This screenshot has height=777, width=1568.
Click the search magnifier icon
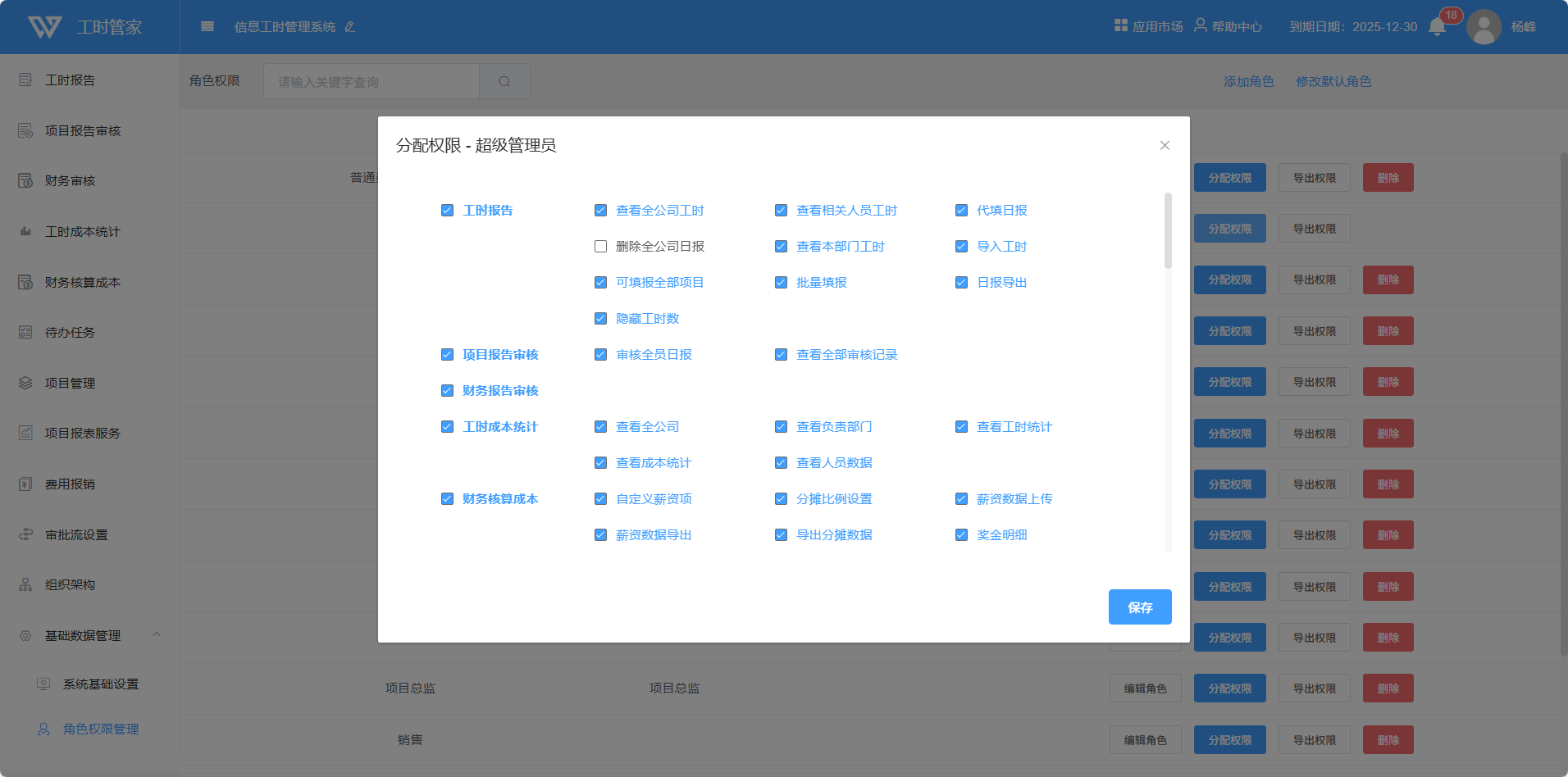pos(504,82)
